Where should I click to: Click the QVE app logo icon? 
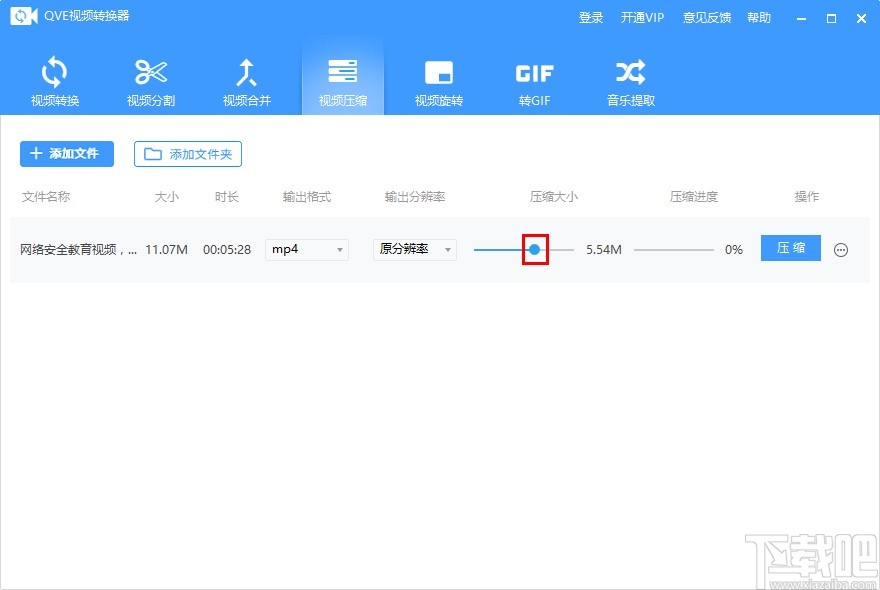(x=24, y=16)
